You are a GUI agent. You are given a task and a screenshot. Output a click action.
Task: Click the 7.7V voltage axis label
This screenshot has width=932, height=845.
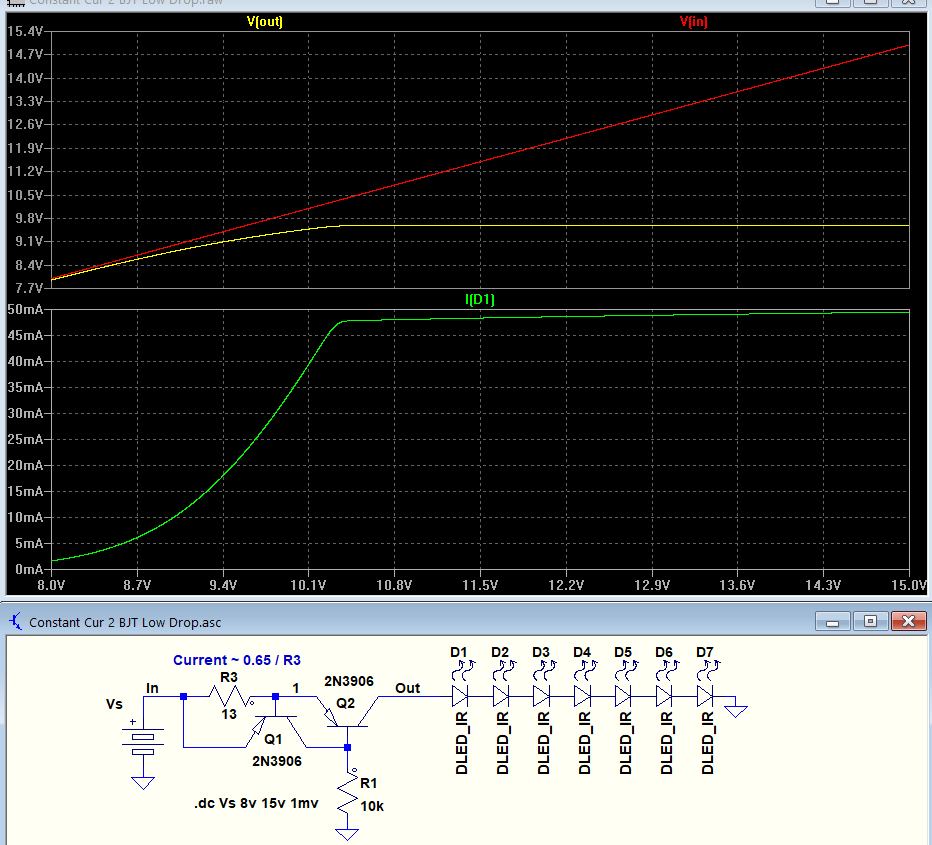[29, 288]
